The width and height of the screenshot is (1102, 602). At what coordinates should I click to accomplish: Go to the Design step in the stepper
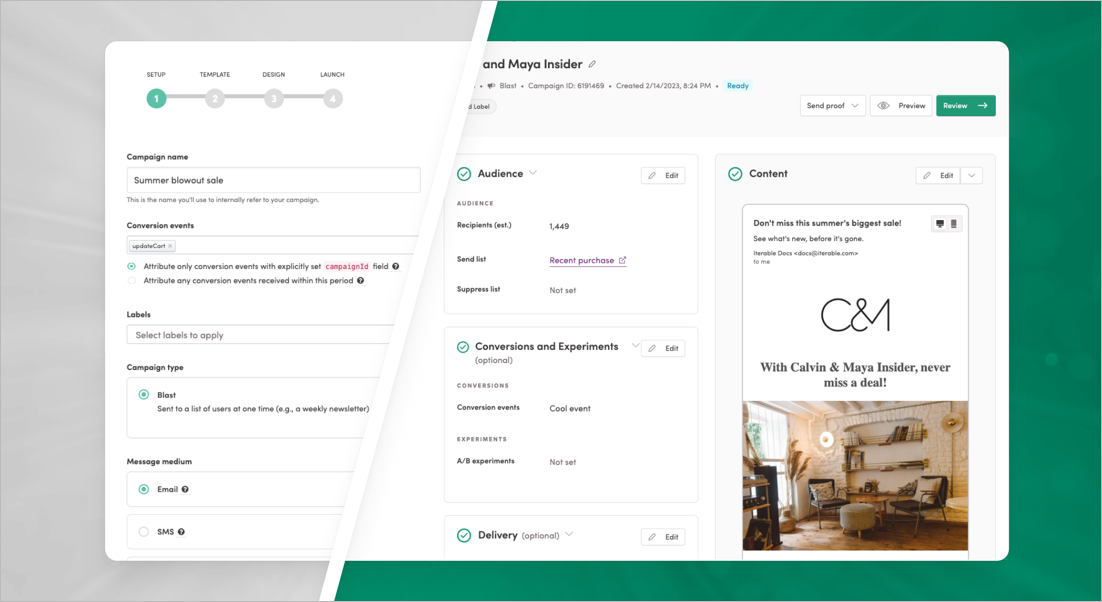pos(274,98)
